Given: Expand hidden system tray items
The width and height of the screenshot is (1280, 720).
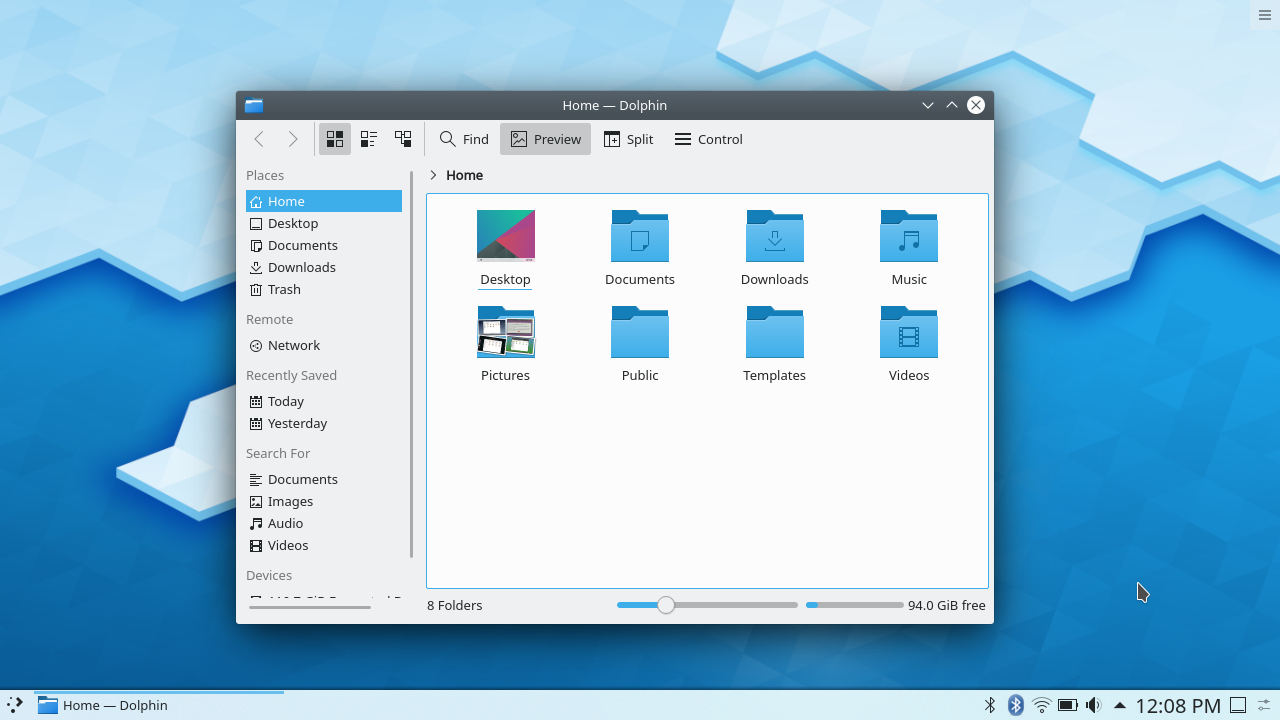Looking at the screenshot, I should tap(1121, 705).
